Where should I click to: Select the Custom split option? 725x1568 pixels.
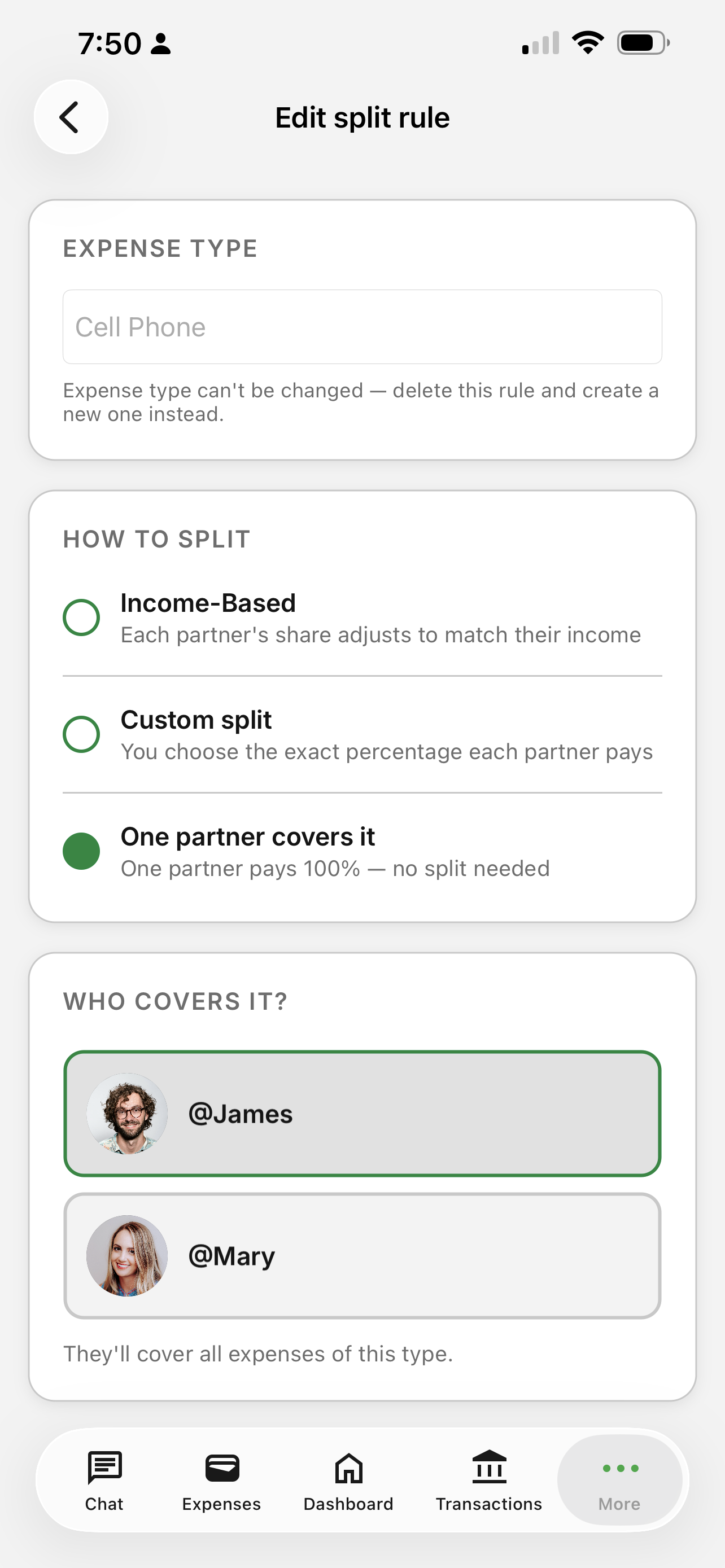click(81, 733)
